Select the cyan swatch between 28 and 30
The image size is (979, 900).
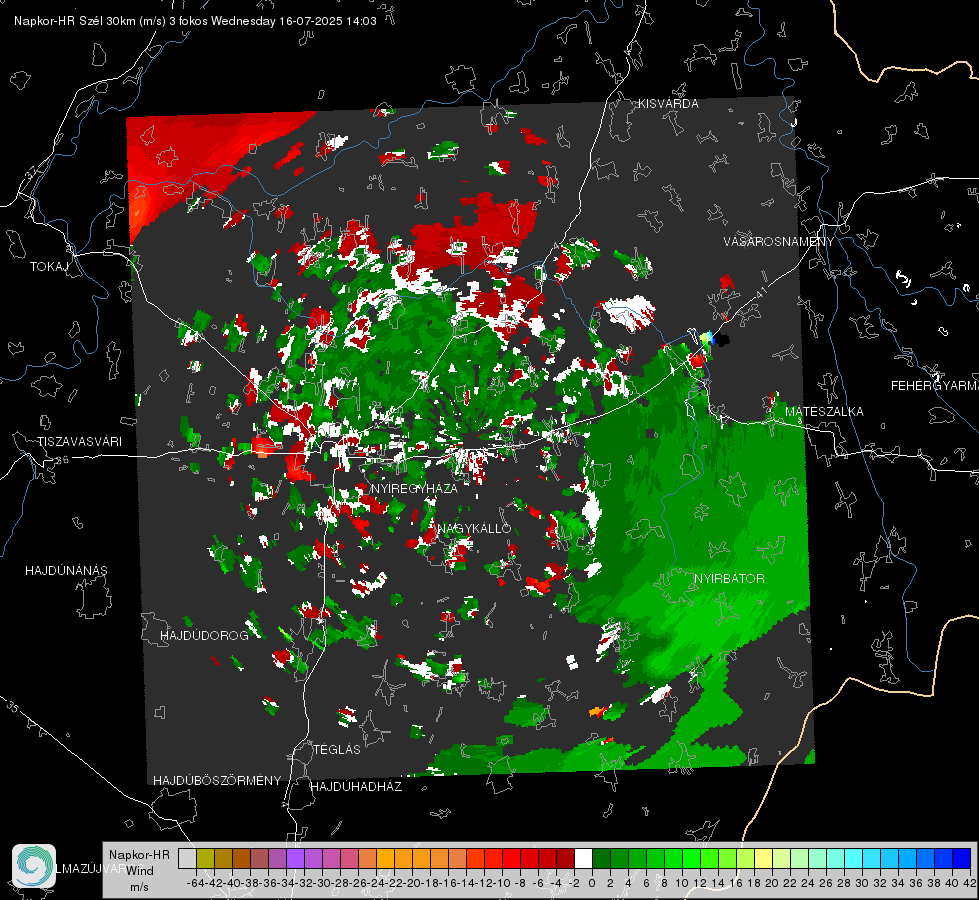[853, 858]
